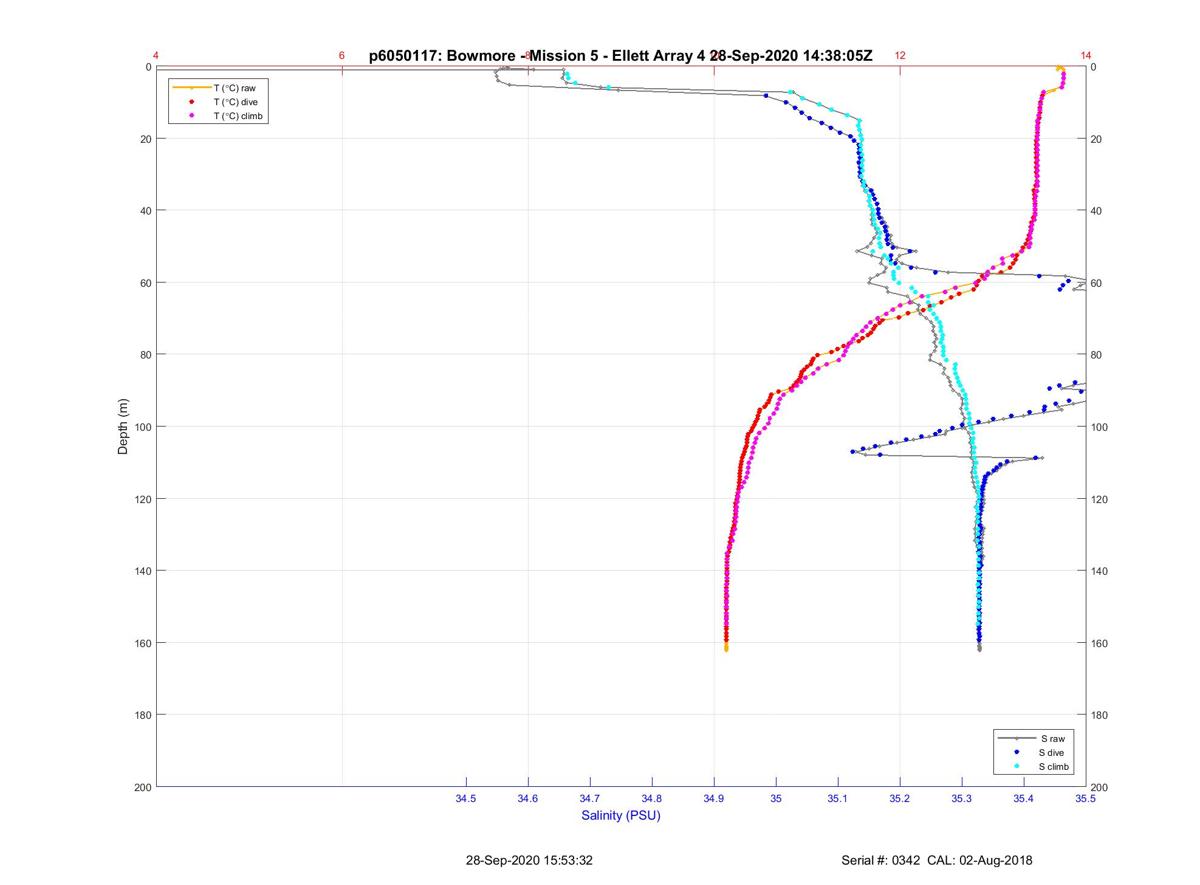Click the salinity tick label 34.5
Image resolution: width=1200 pixels, height=885 pixels.
click(466, 799)
